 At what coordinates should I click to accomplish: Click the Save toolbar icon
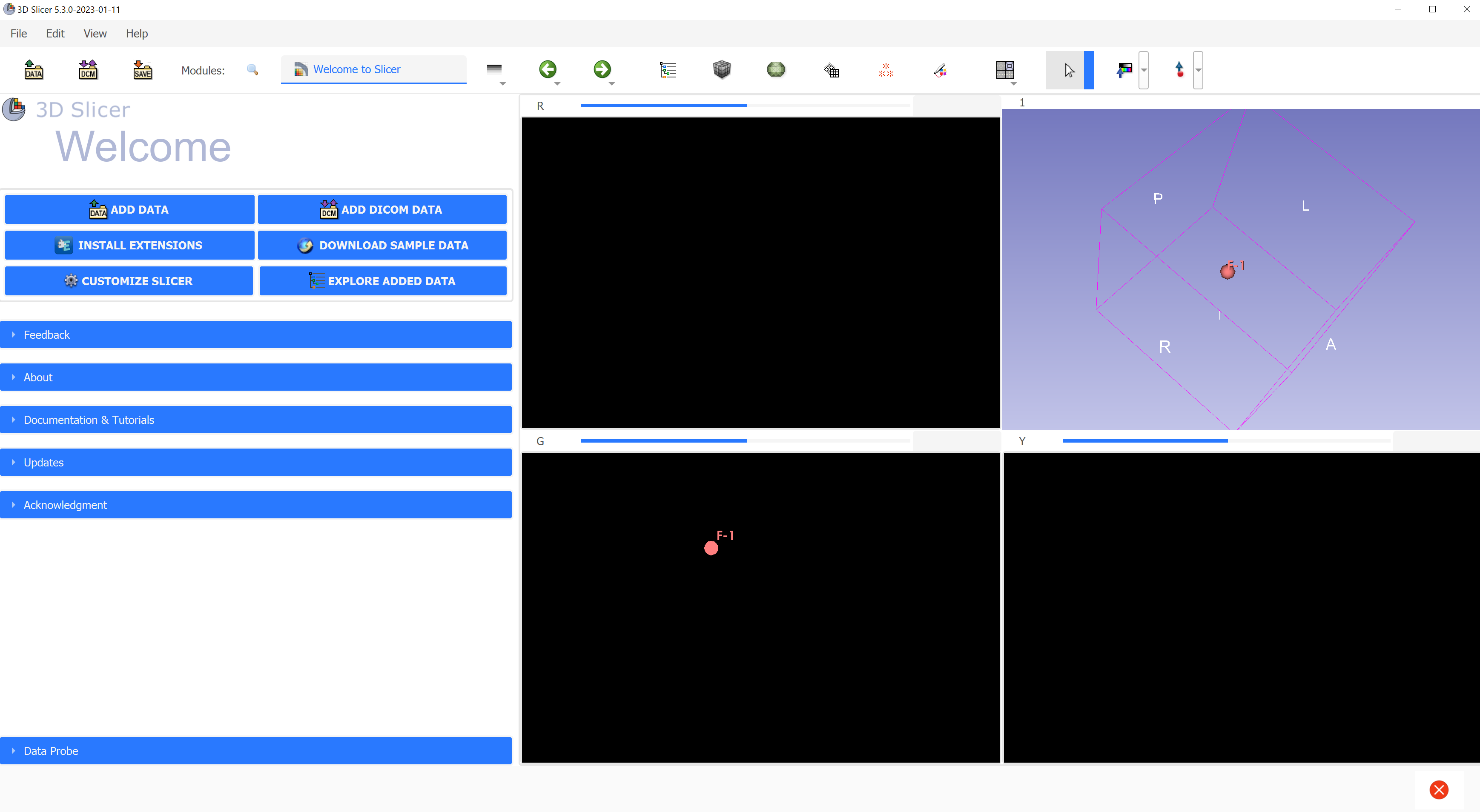point(142,69)
